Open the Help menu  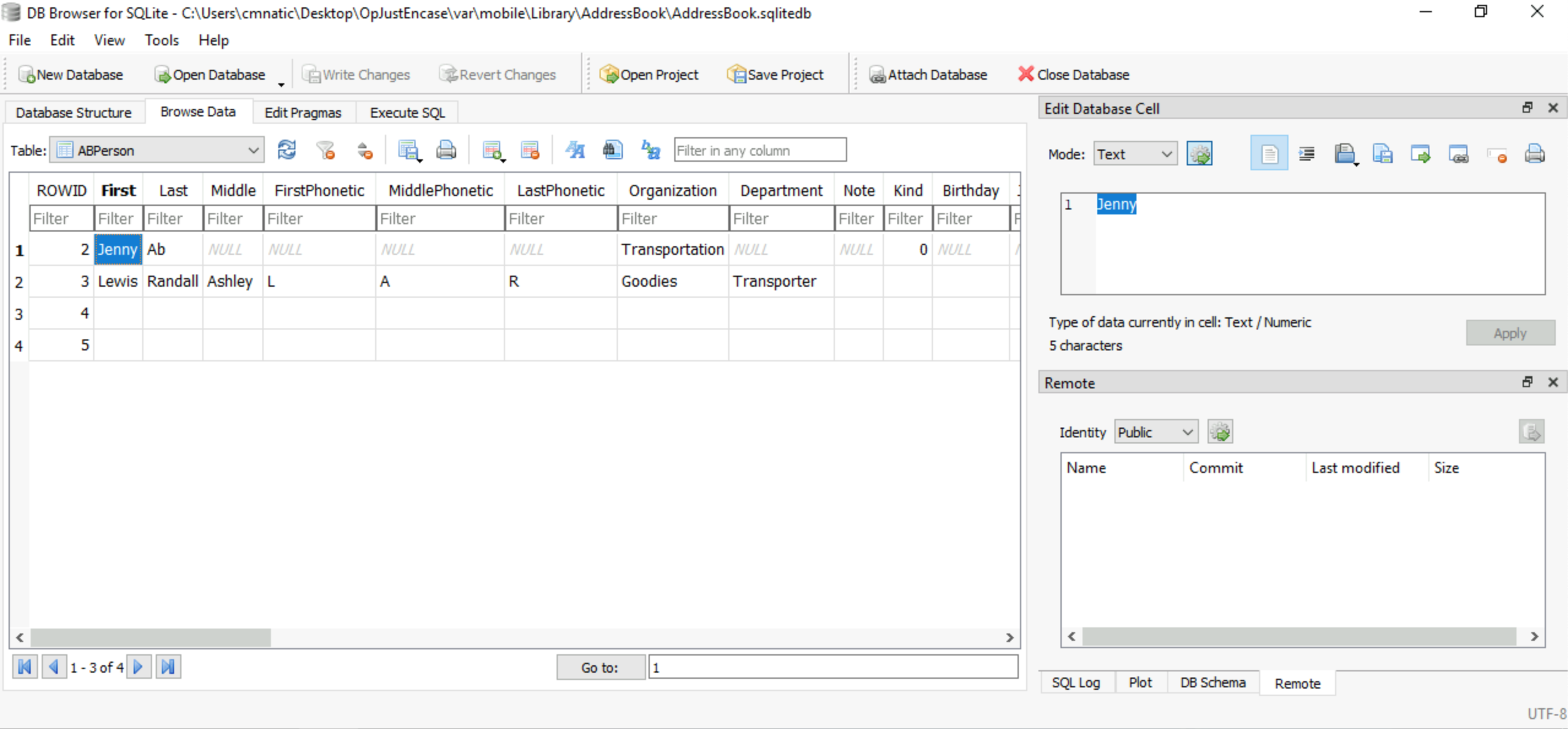213,40
